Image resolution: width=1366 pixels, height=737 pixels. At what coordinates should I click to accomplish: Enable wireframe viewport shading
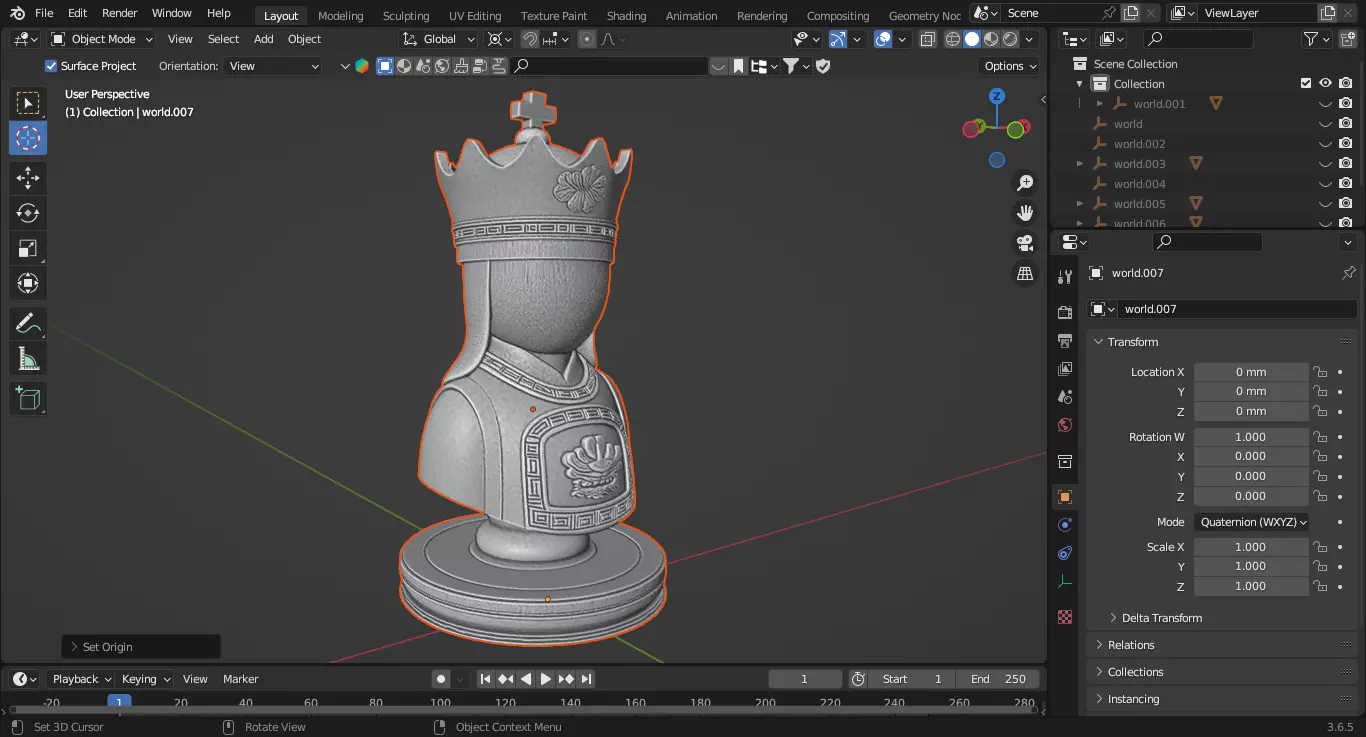(x=952, y=39)
